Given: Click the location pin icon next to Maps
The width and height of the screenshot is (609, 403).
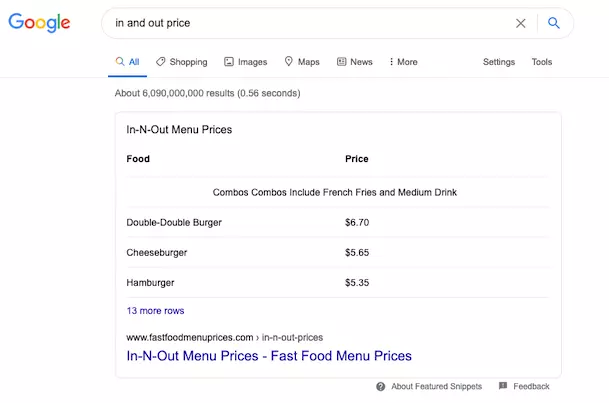Looking at the screenshot, I should (x=288, y=61).
